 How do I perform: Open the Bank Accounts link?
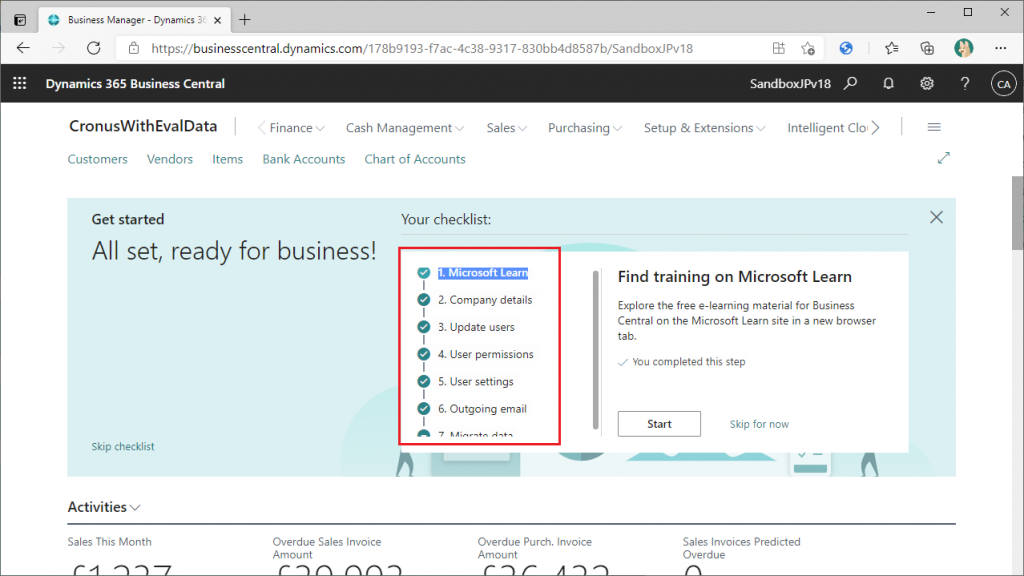point(304,159)
